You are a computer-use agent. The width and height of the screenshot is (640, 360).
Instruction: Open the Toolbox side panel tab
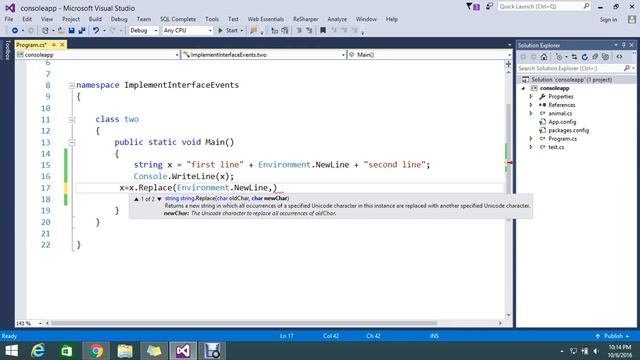7,50
